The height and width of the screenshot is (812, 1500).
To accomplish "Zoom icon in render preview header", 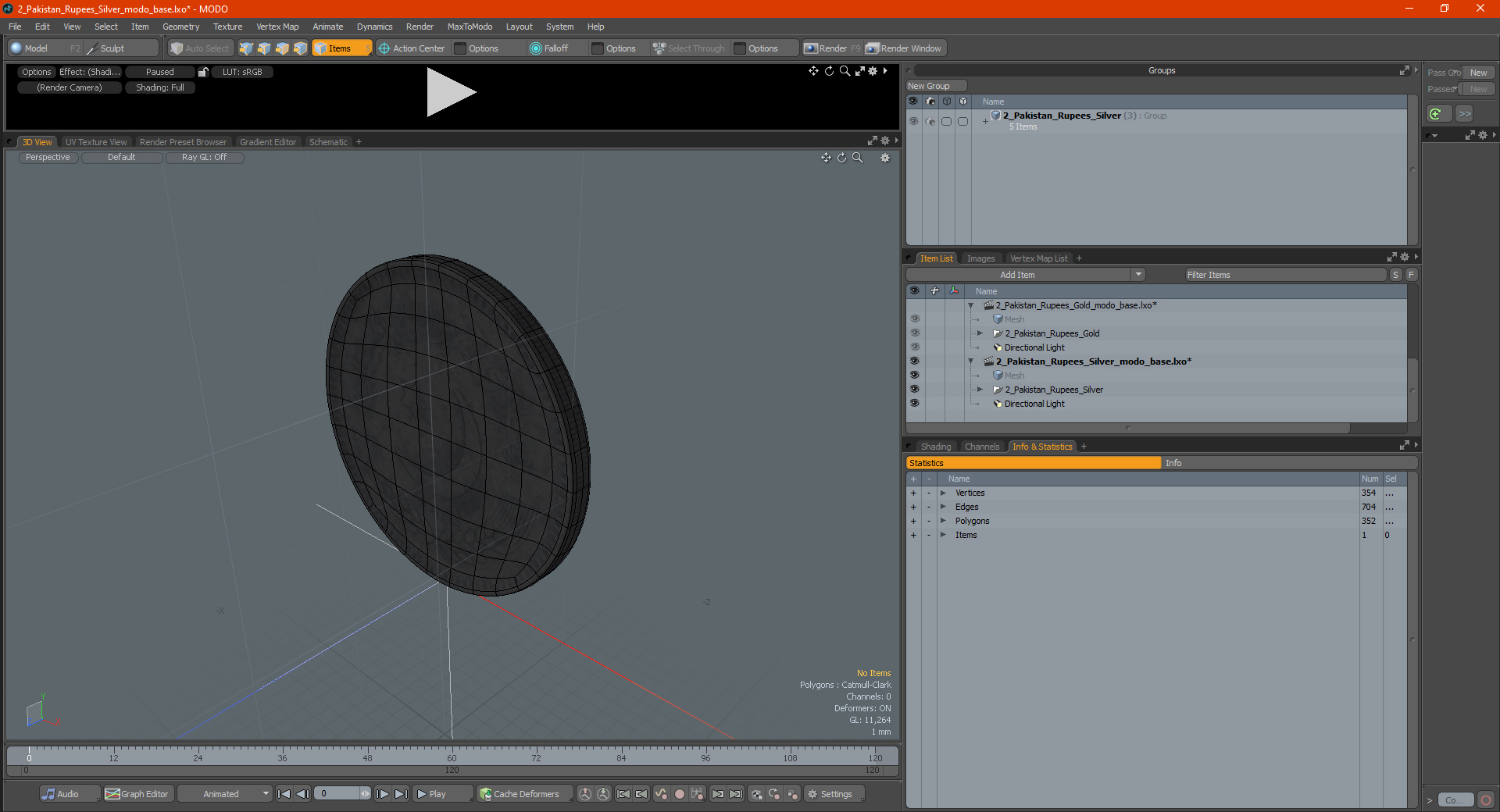I will tap(844, 71).
